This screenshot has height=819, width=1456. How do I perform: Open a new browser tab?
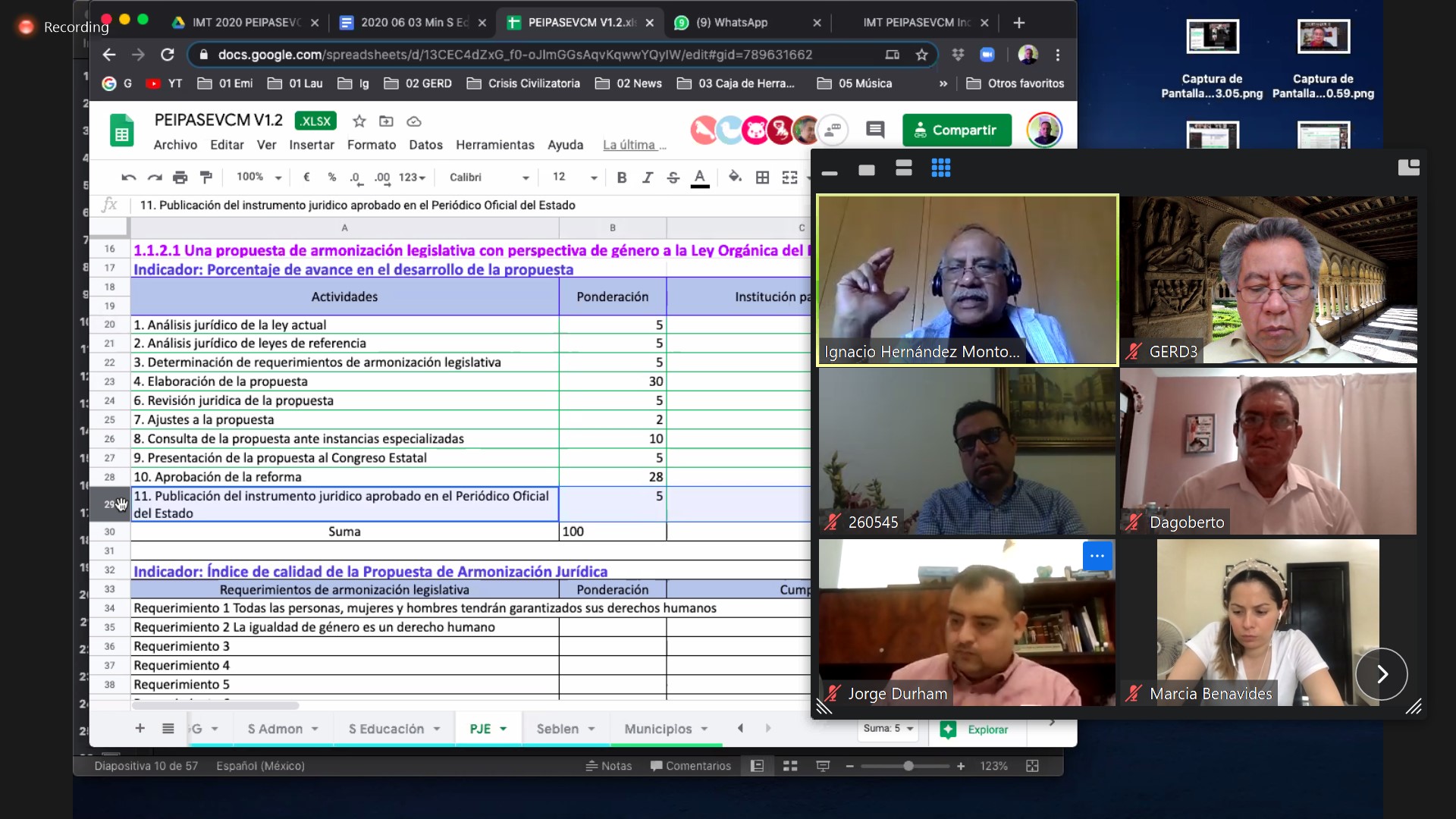coord(1019,23)
